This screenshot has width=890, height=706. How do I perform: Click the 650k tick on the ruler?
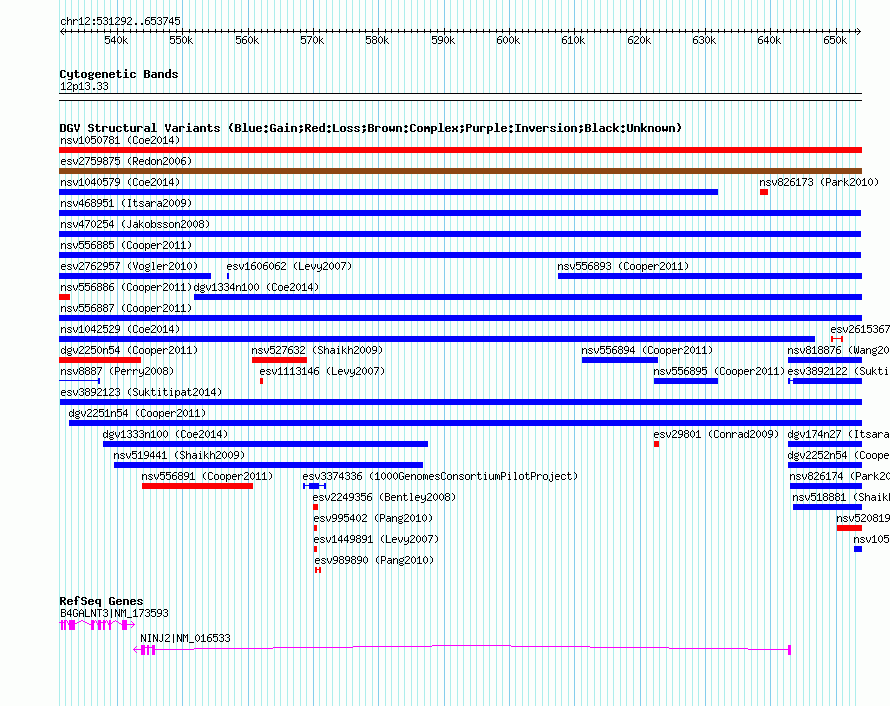[x=835, y=40]
